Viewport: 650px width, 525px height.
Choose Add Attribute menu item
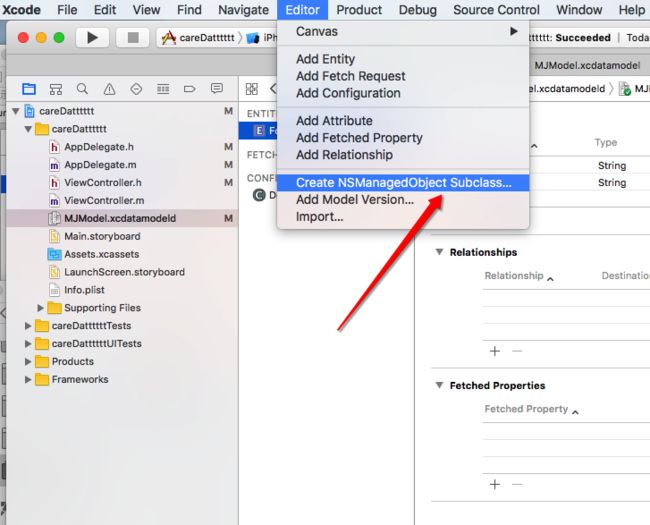[x=403, y=121]
